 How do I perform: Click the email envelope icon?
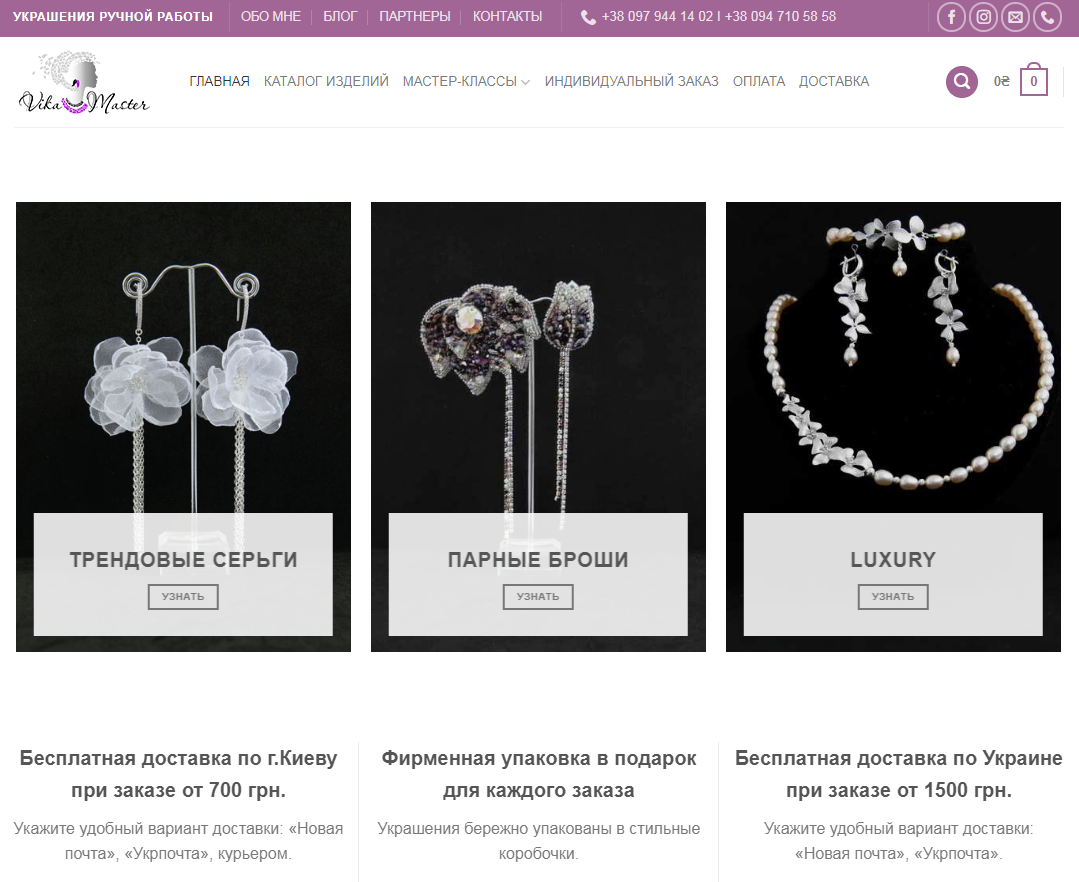[1016, 17]
